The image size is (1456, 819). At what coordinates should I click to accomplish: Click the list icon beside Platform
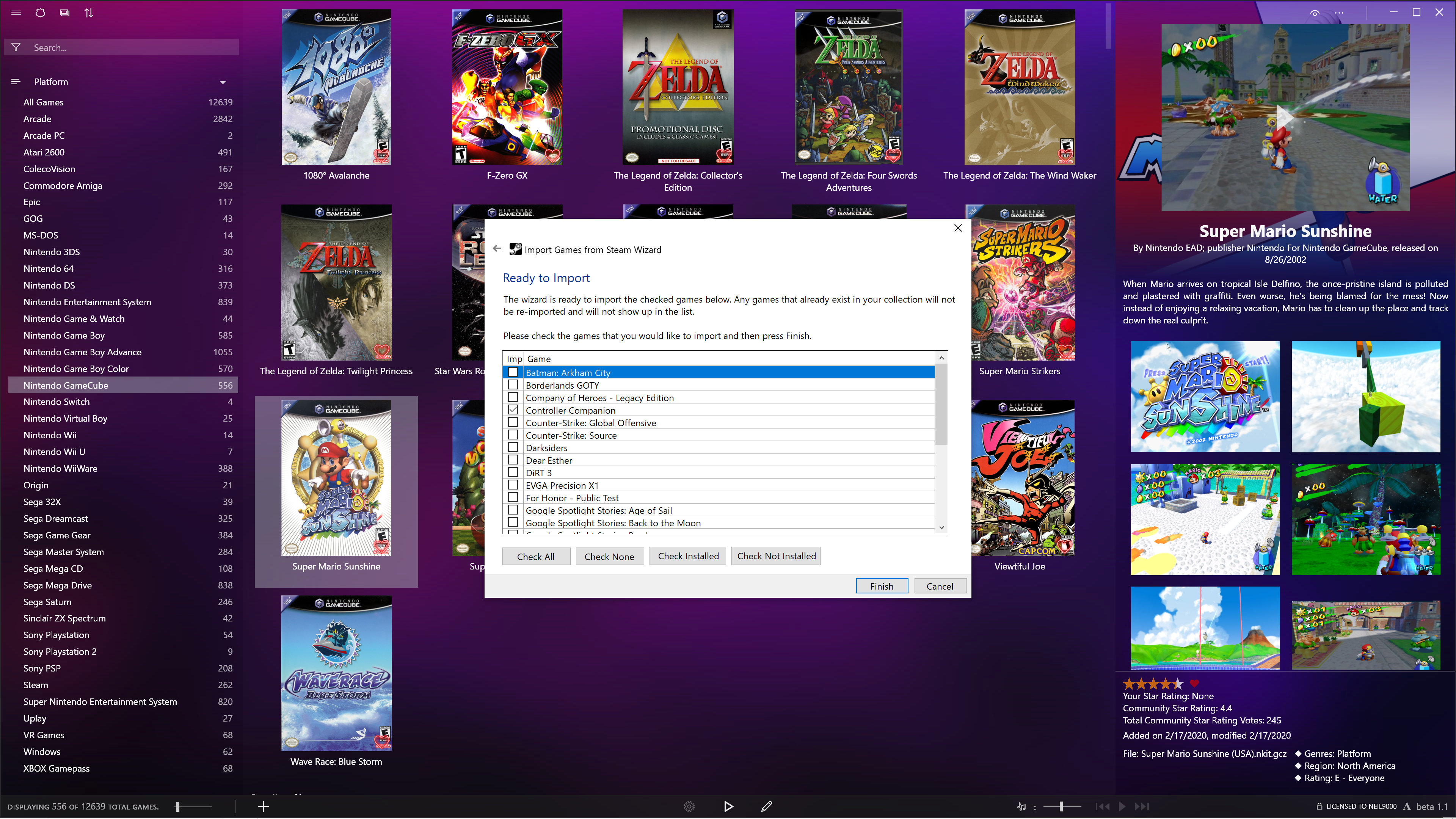[x=16, y=82]
